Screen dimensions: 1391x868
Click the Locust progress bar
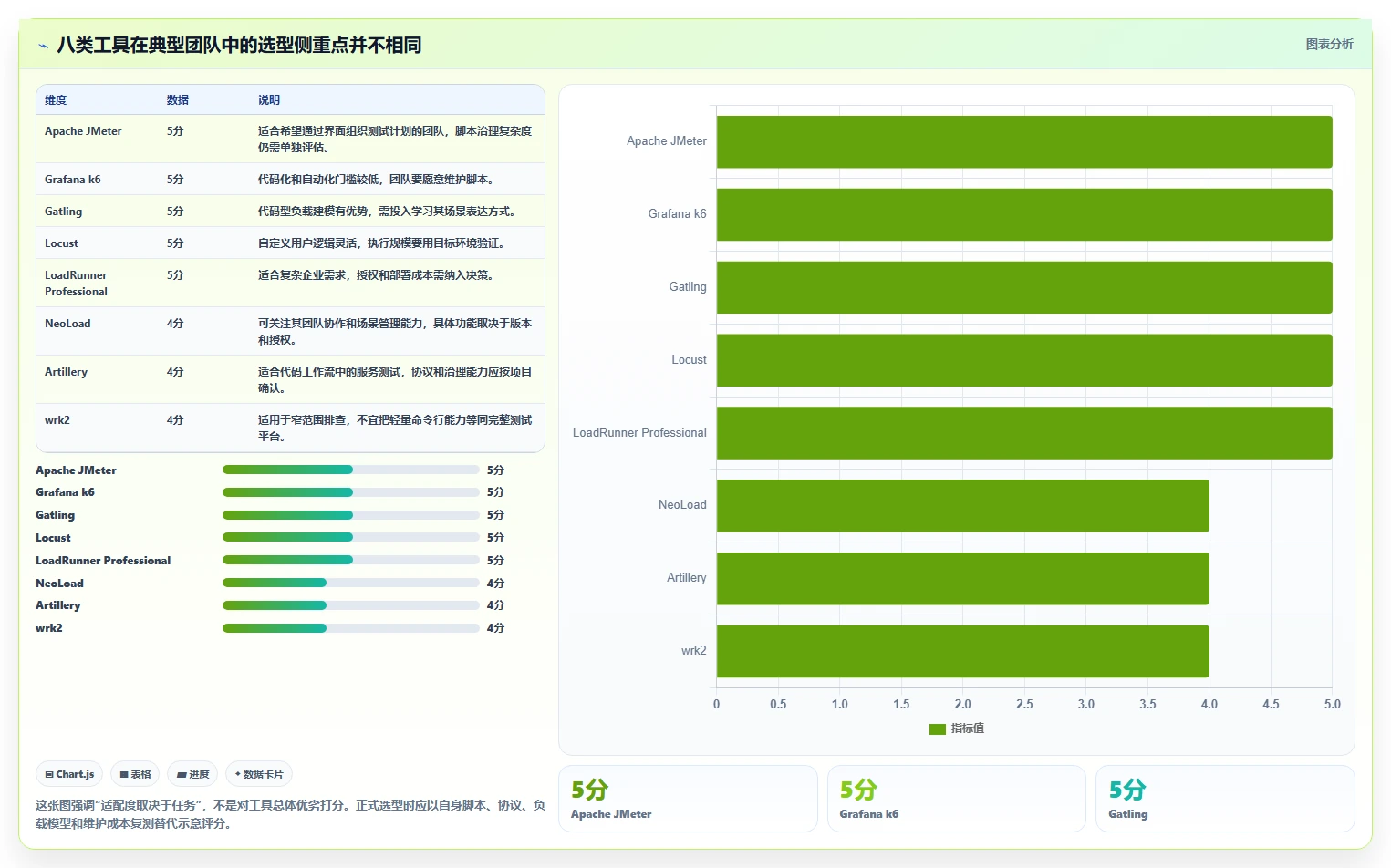[351, 537]
